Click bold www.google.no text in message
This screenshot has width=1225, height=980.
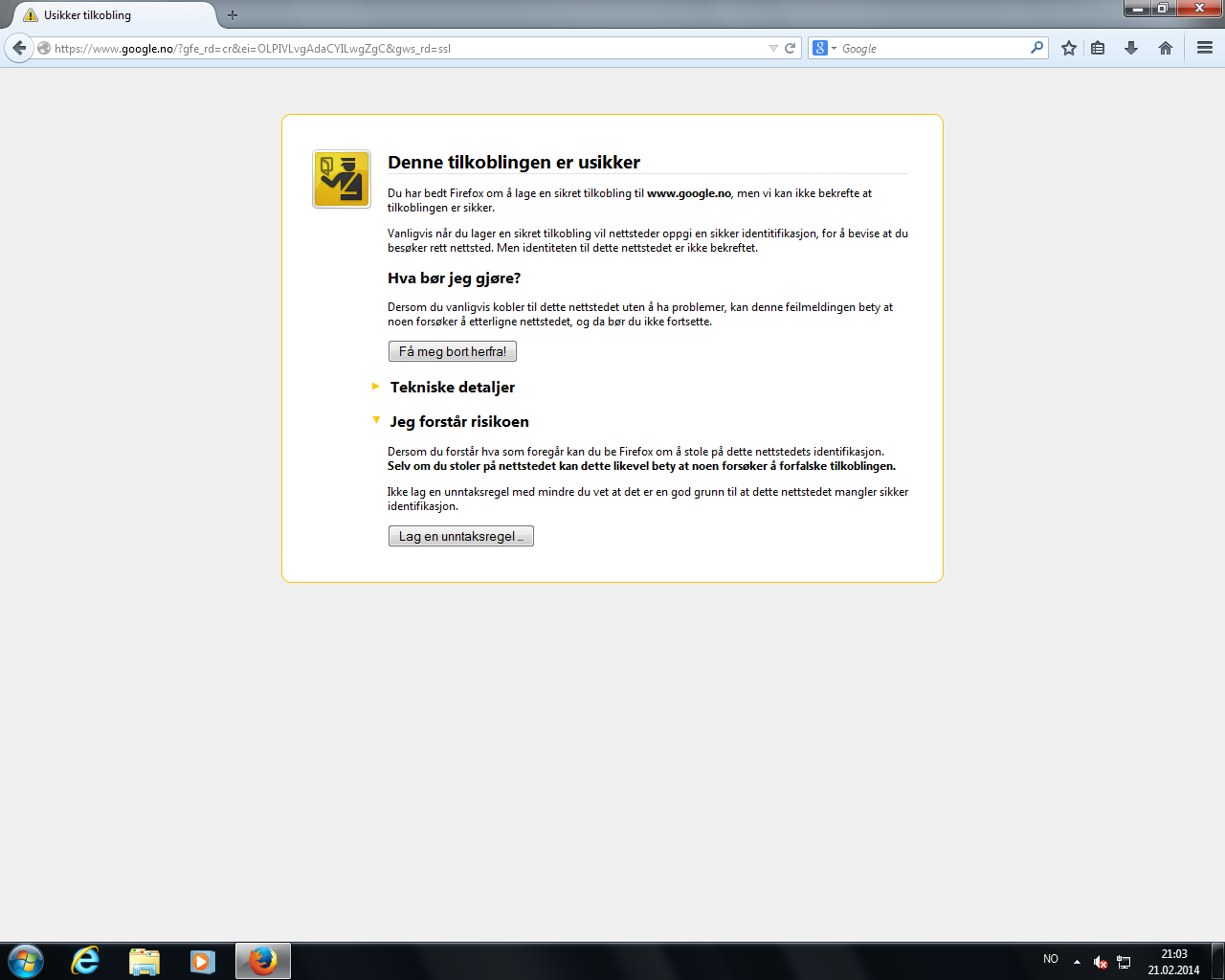tap(689, 193)
